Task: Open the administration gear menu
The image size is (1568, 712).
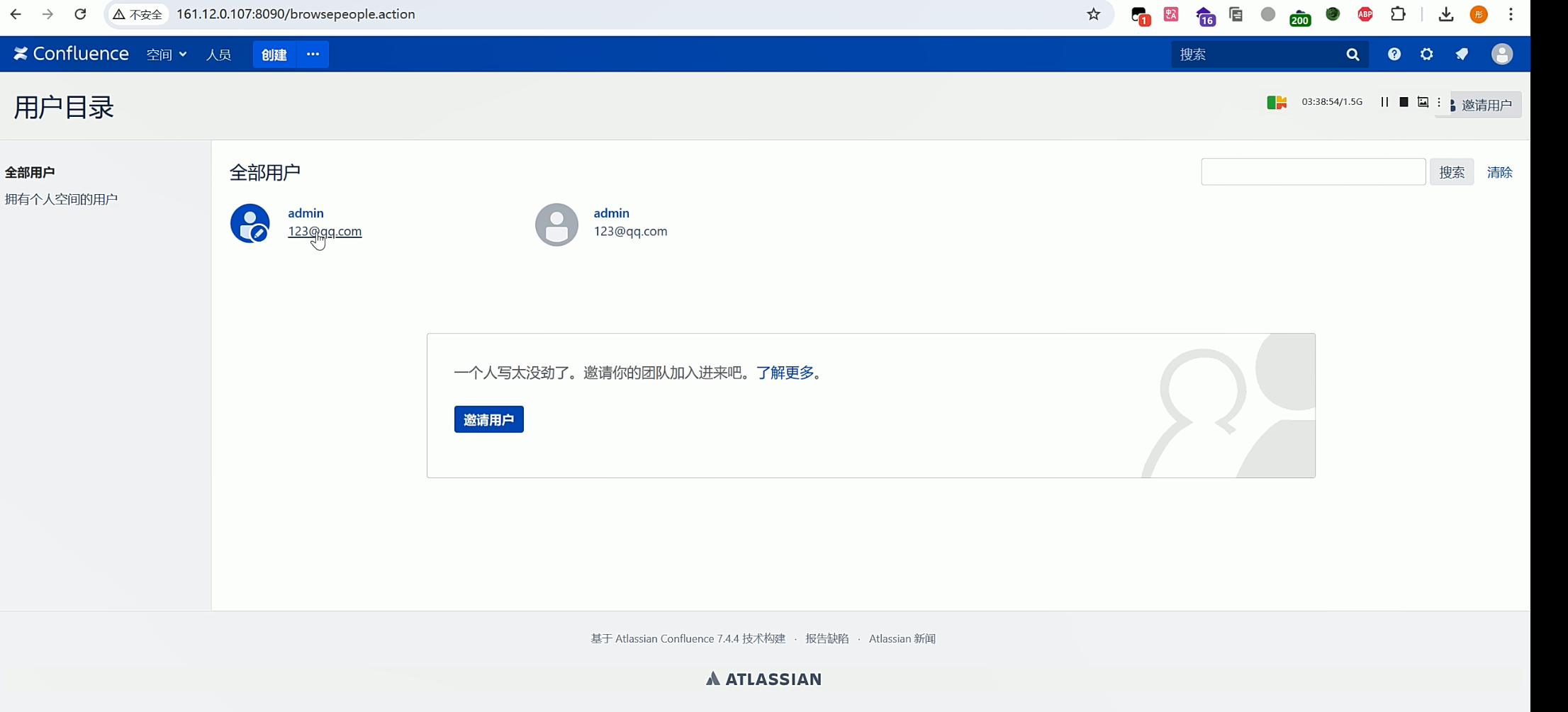Action: point(1427,55)
